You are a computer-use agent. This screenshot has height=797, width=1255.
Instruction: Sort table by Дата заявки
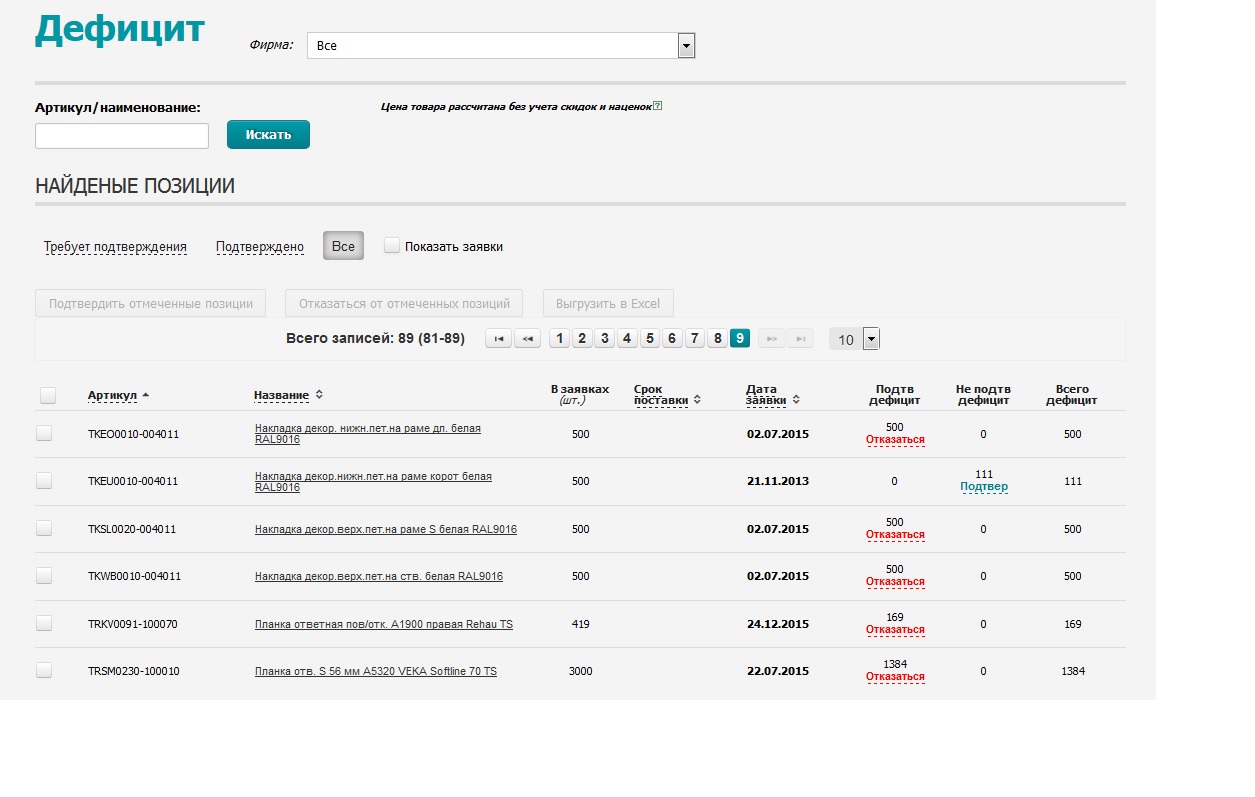pos(795,400)
